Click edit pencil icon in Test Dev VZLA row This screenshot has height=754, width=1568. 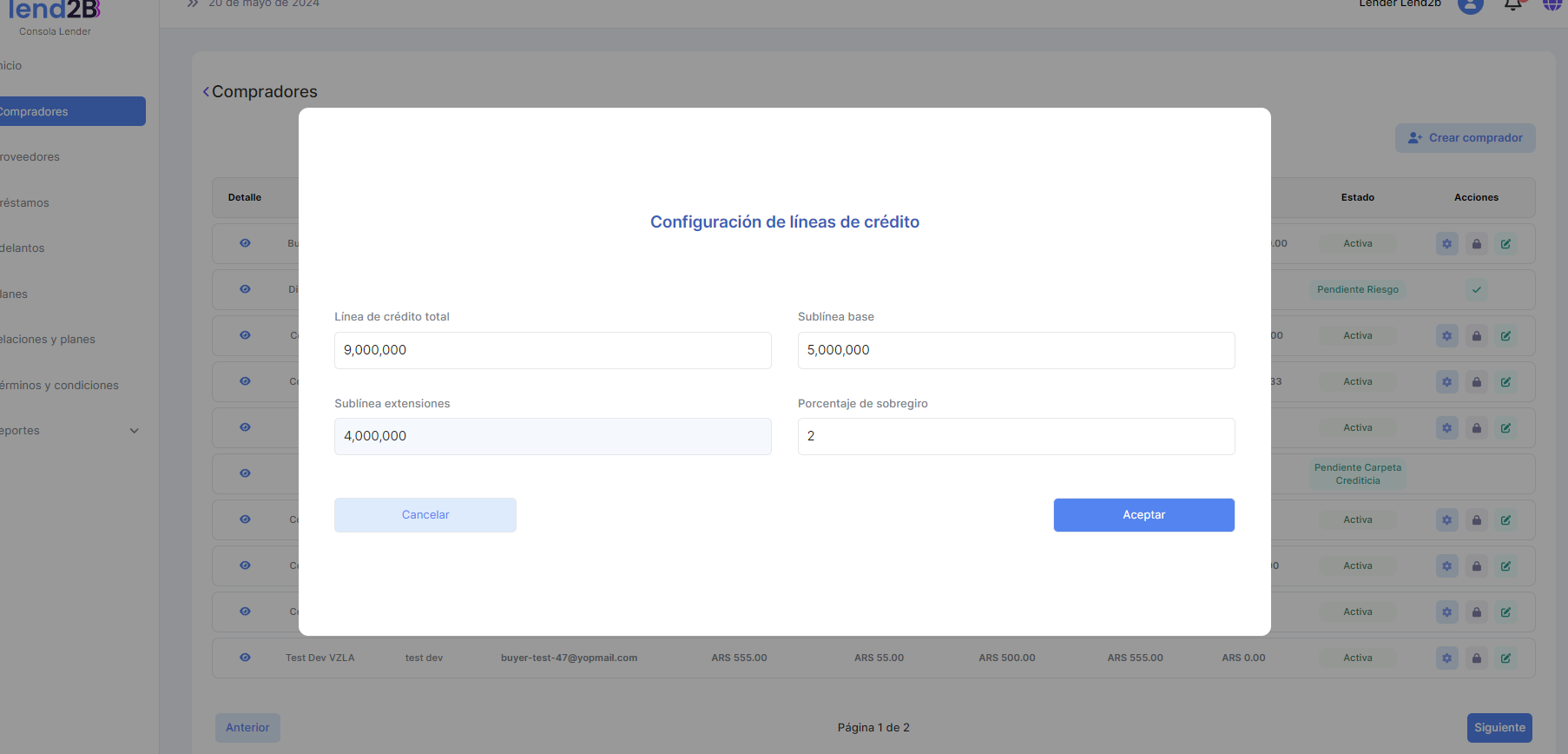[x=1505, y=658]
